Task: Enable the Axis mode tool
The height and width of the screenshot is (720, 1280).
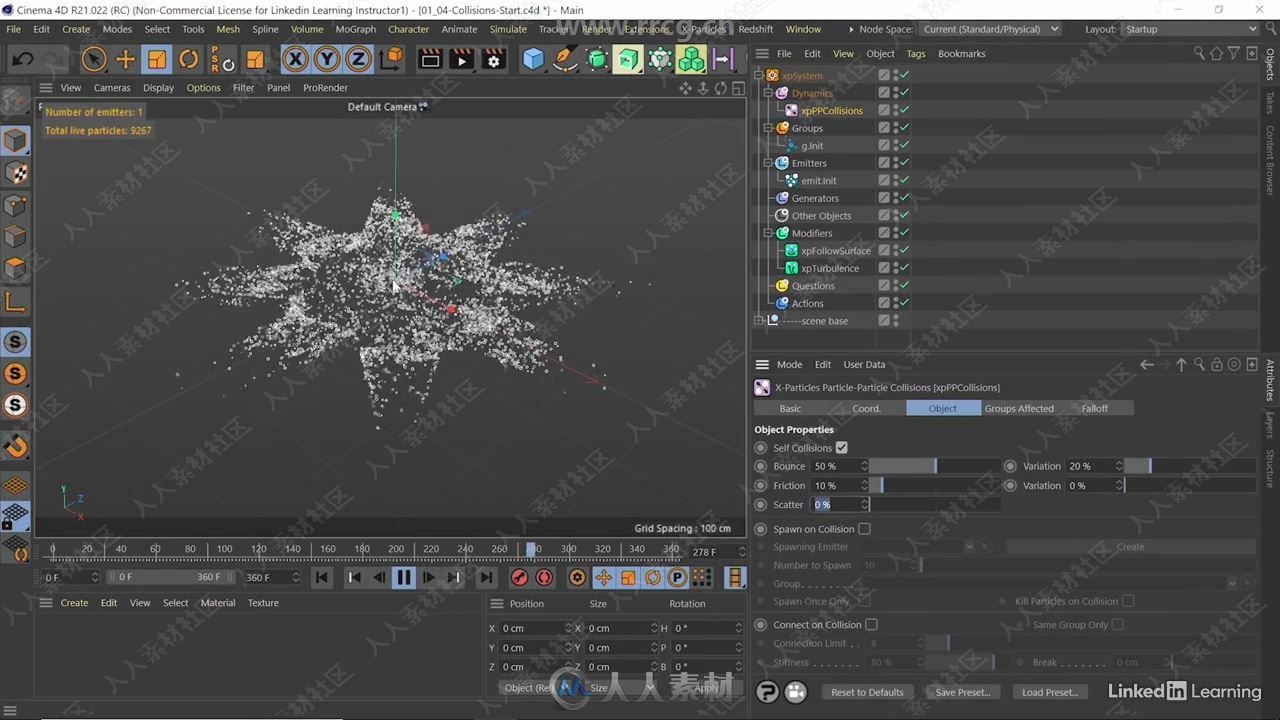Action: [x=15, y=302]
